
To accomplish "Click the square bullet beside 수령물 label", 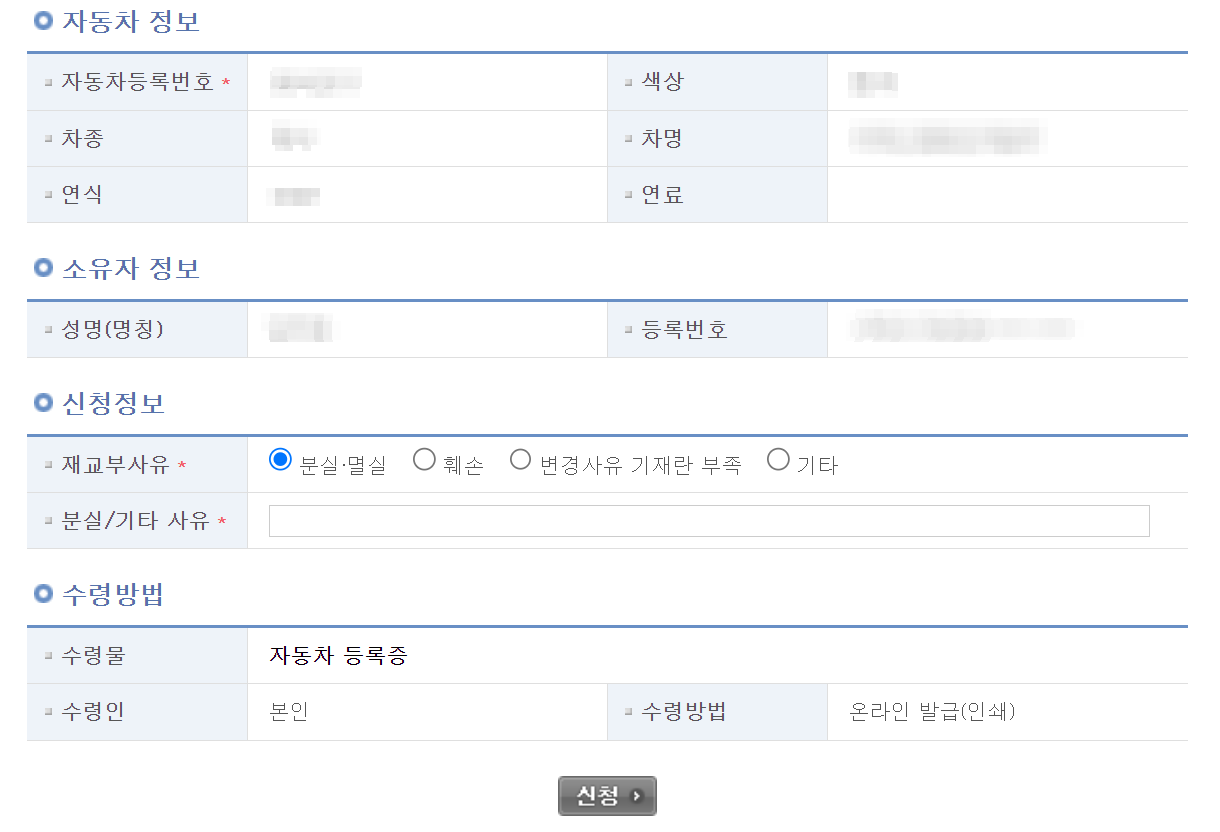I will [47, 655].
